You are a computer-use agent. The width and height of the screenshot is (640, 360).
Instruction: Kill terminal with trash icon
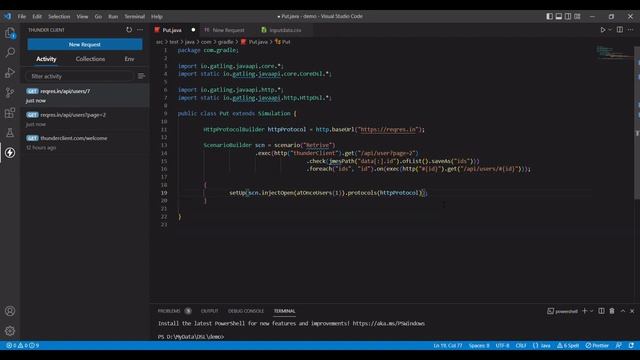point(612,311)
